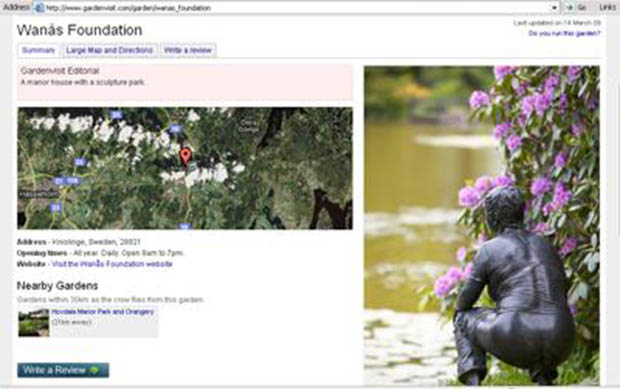Click the crouching sculpture photo
The image size is (620, 389).
(x=482, y=225)
